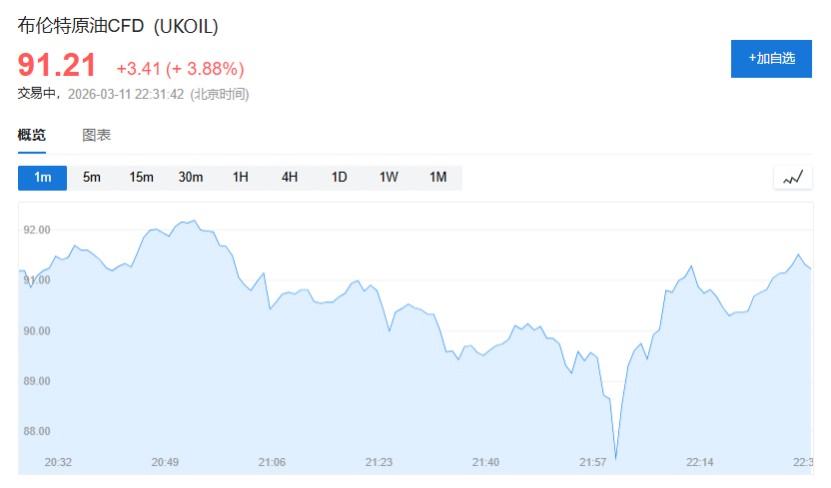
Task: Add UKOIL to watchlist with +加自选
Action: point(771,59)
